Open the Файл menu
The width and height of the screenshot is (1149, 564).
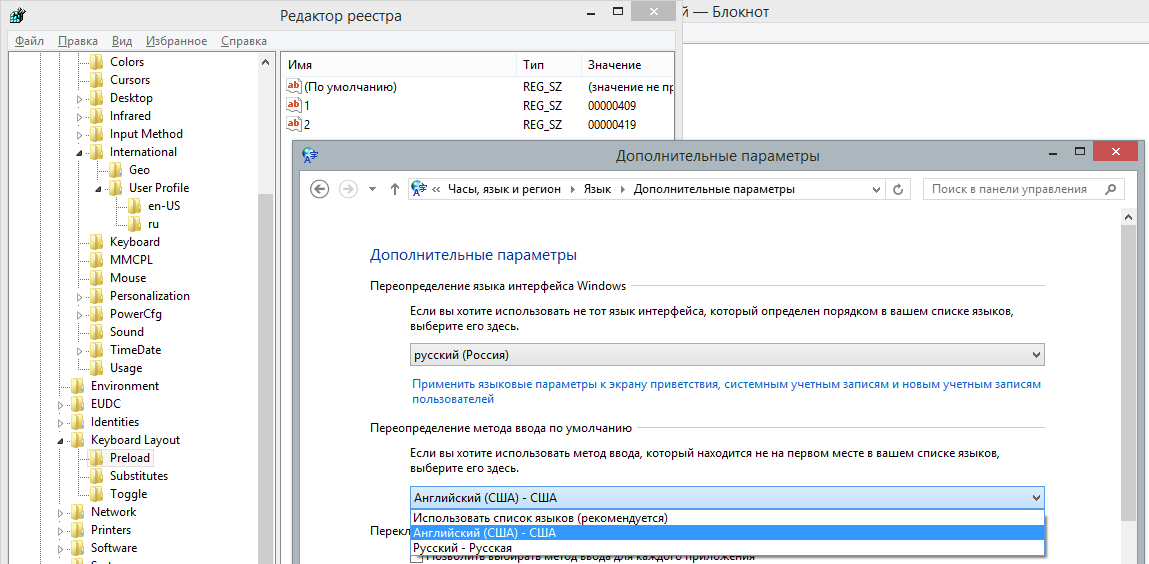[x=29, y=41]
